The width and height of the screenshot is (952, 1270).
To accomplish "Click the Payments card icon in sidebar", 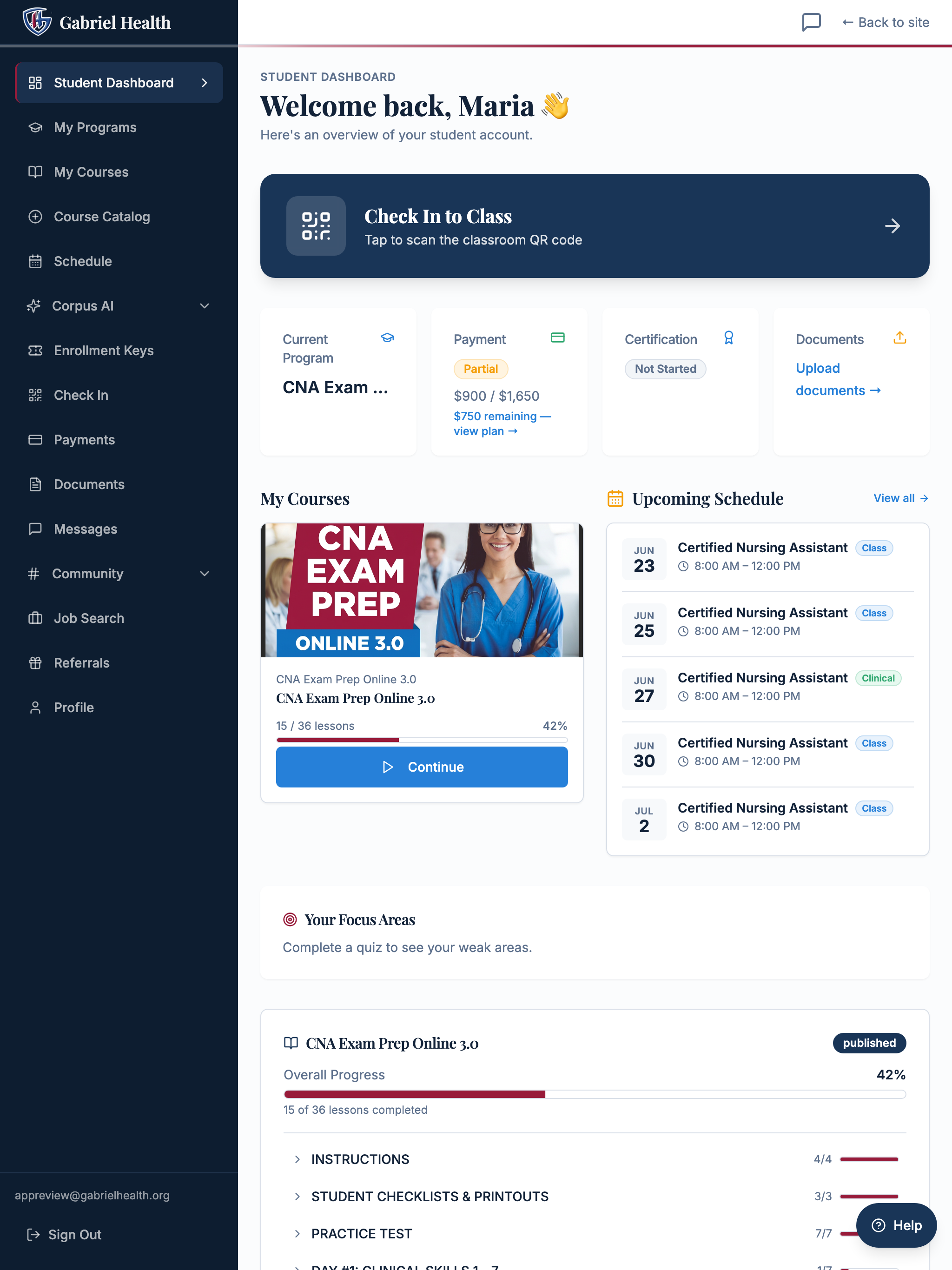I will pos(35,440).
